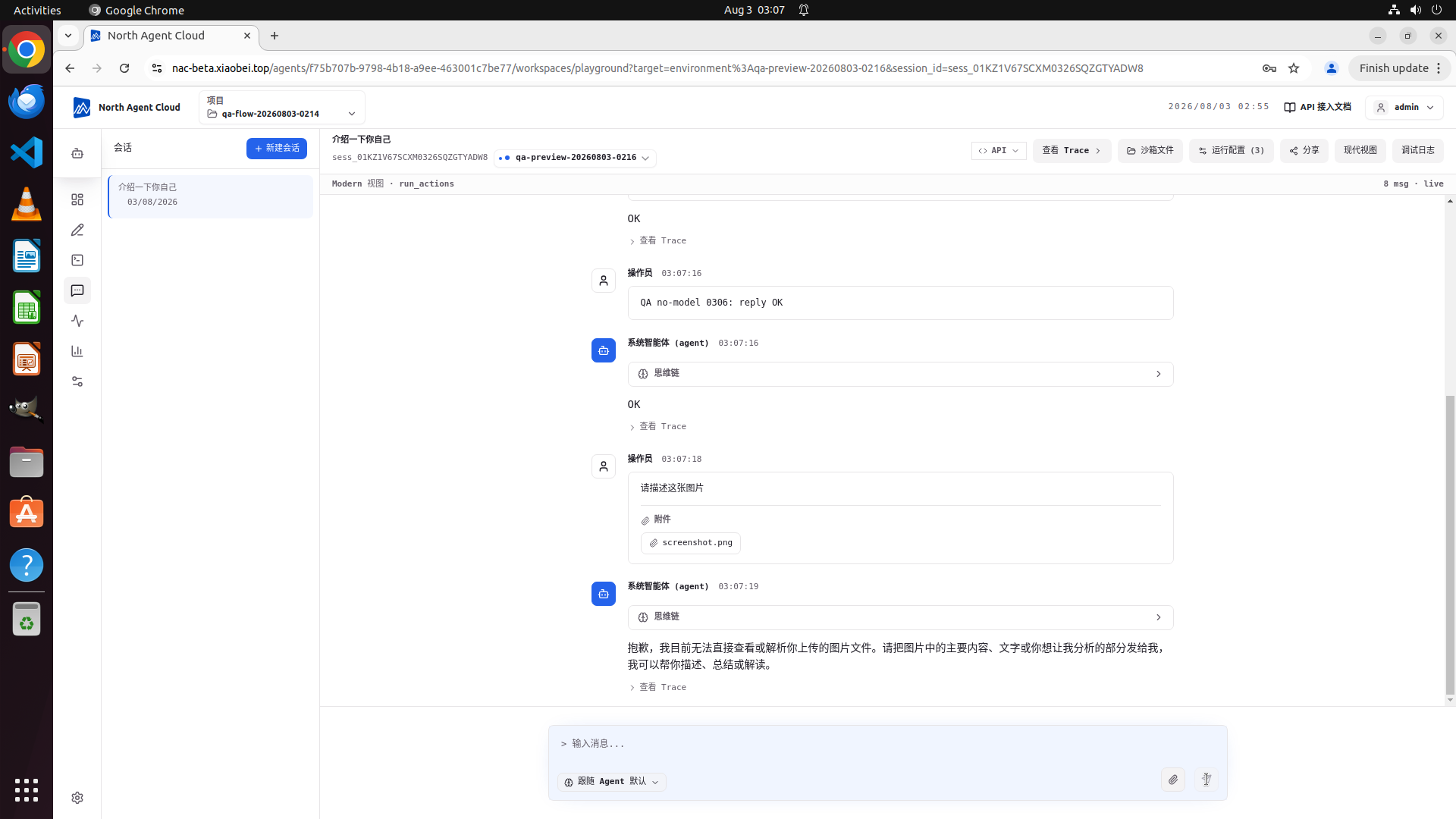1456x819 pixels.
Task: View site information icon in address bar
Action: 157,68
